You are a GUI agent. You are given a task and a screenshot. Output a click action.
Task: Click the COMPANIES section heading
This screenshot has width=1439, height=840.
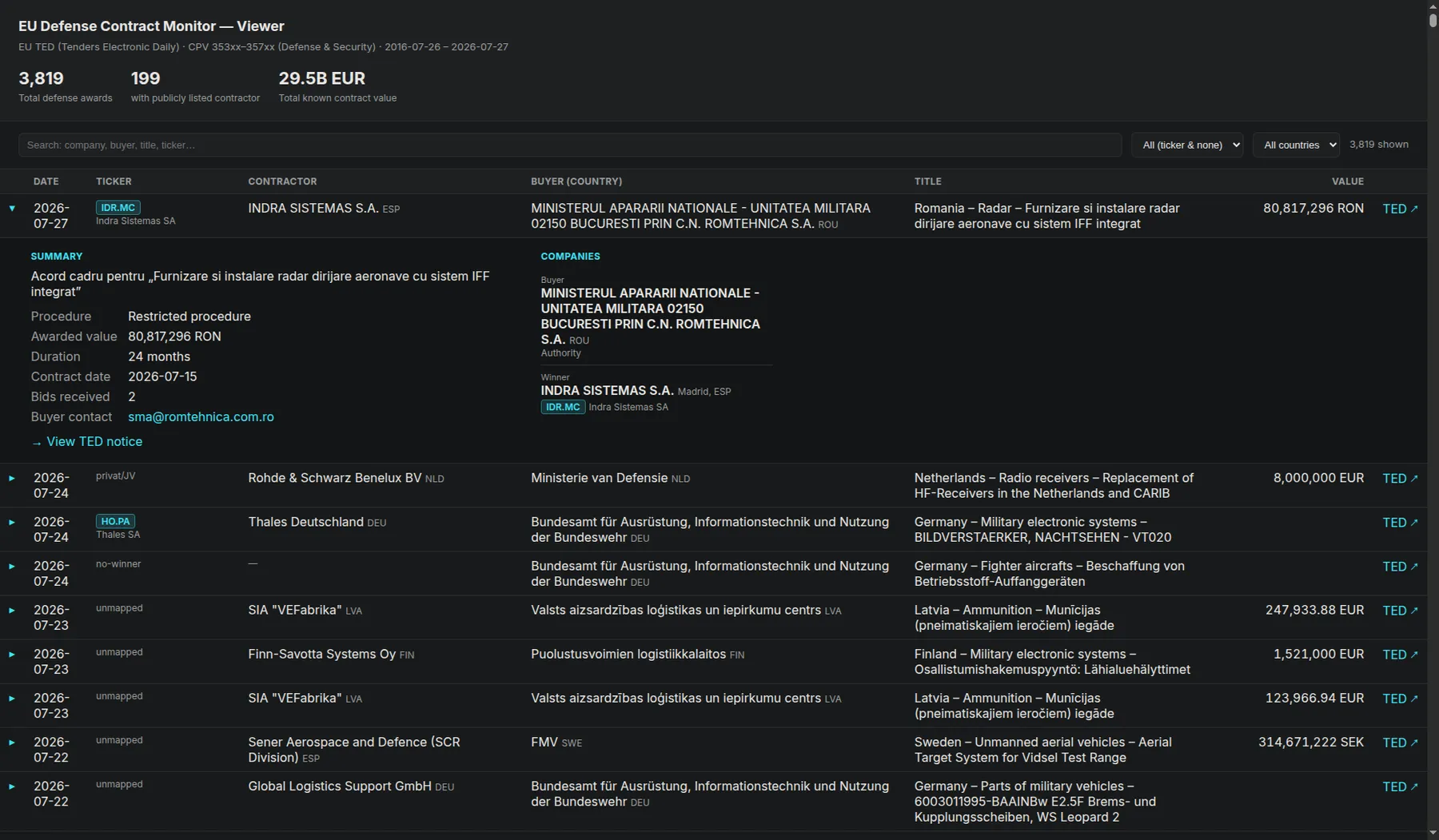[x=570, y=257]
